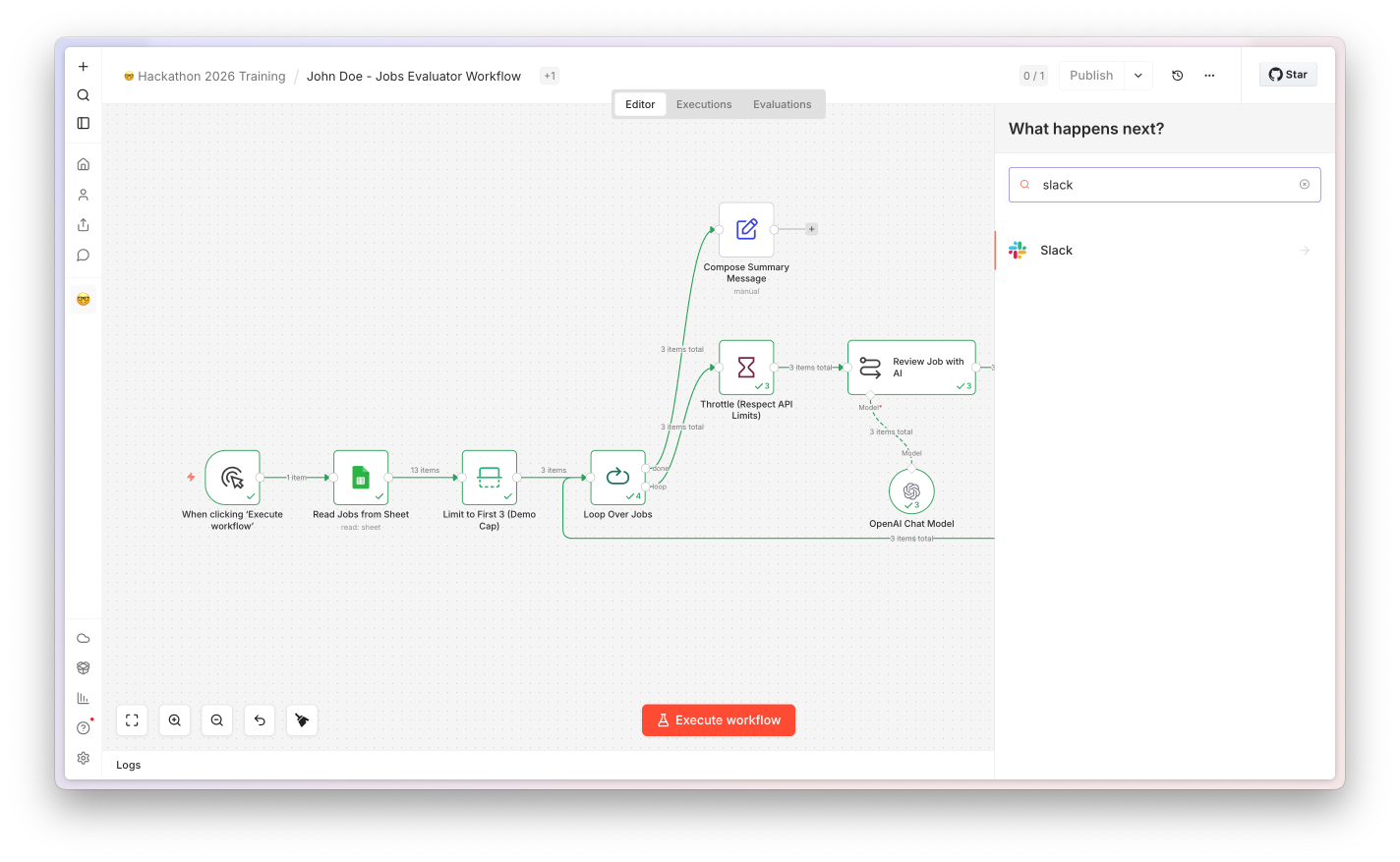Select the 'Loop Over Jobs' node icon
The image size is (1400, 862).
tap(617, 478)
